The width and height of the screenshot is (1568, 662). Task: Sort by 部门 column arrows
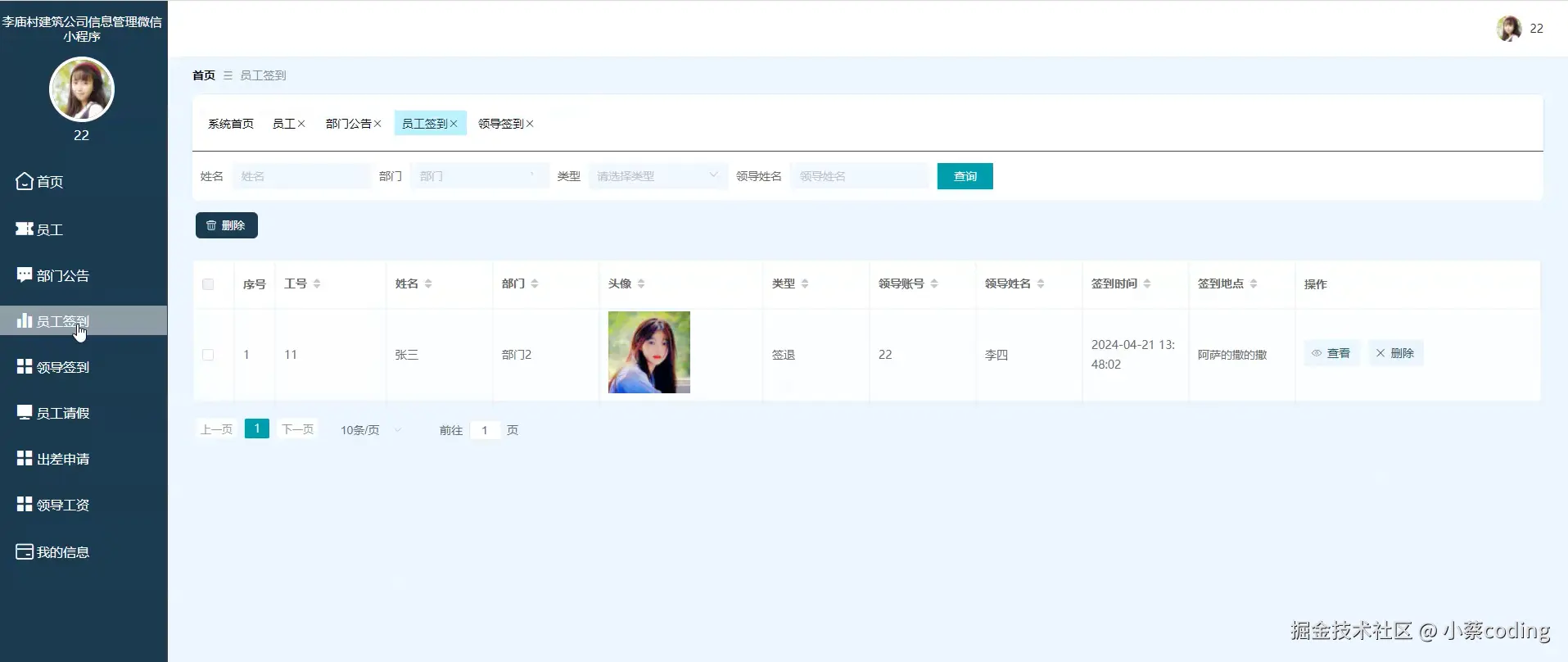[x=535, y=283]
